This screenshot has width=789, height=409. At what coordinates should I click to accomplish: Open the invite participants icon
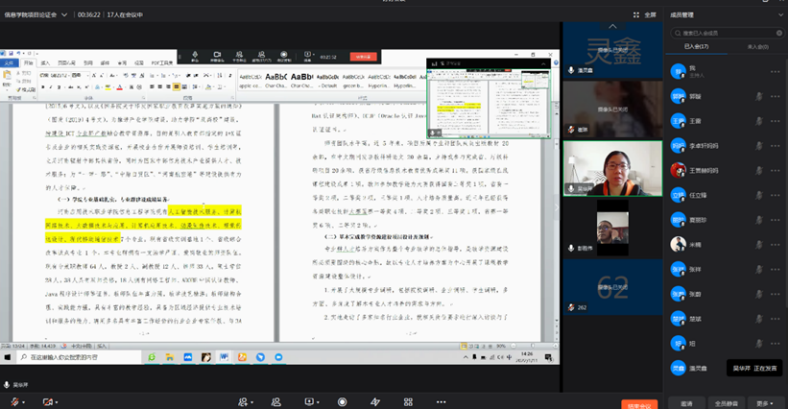point(243,402)
